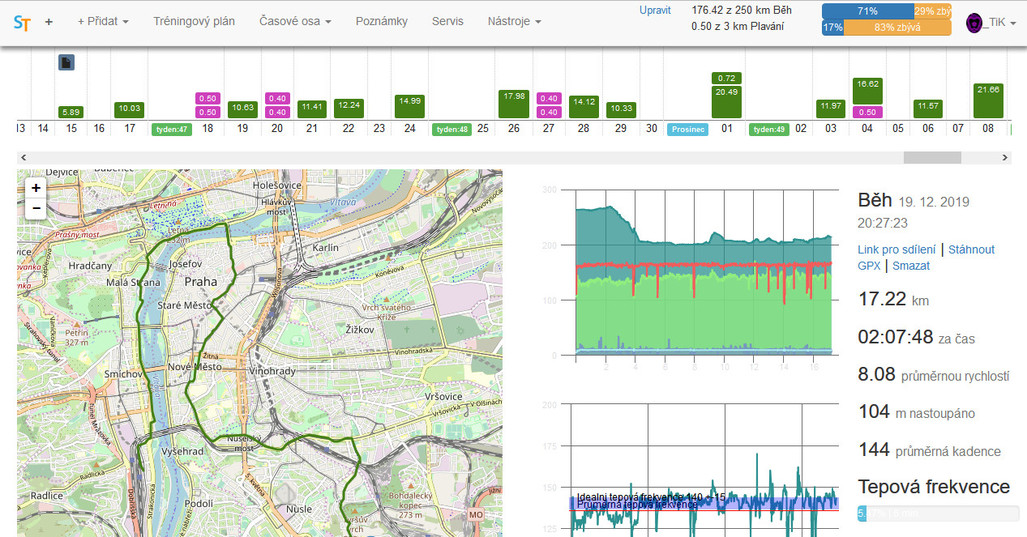Viewport: 1027px width, 537px height.
Task: Click the 71% running goal progress bar
Action: [866, 11]
